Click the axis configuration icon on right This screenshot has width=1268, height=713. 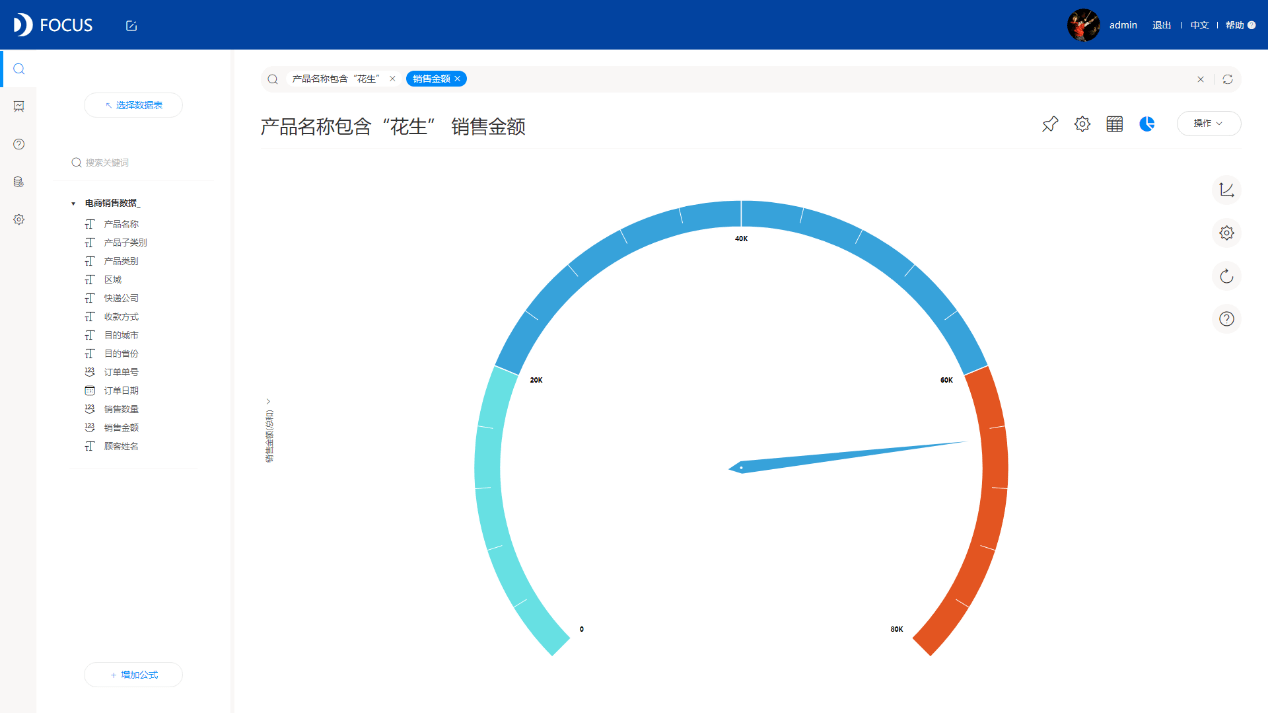click(x=1227, y=190)
